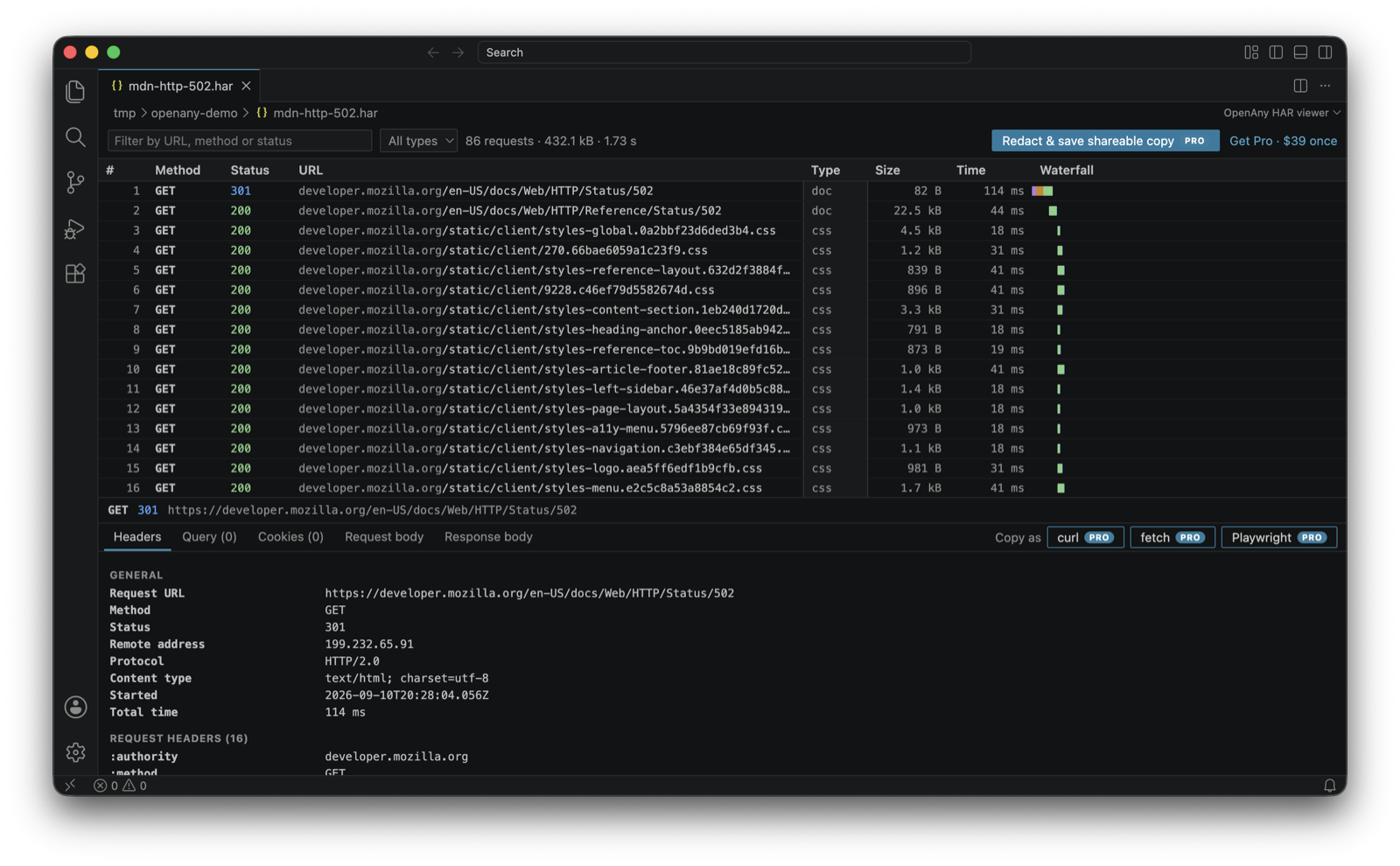1400x866 pixels.
Task: Select the styles-left-sidebar request row
Action: (722, 389)
